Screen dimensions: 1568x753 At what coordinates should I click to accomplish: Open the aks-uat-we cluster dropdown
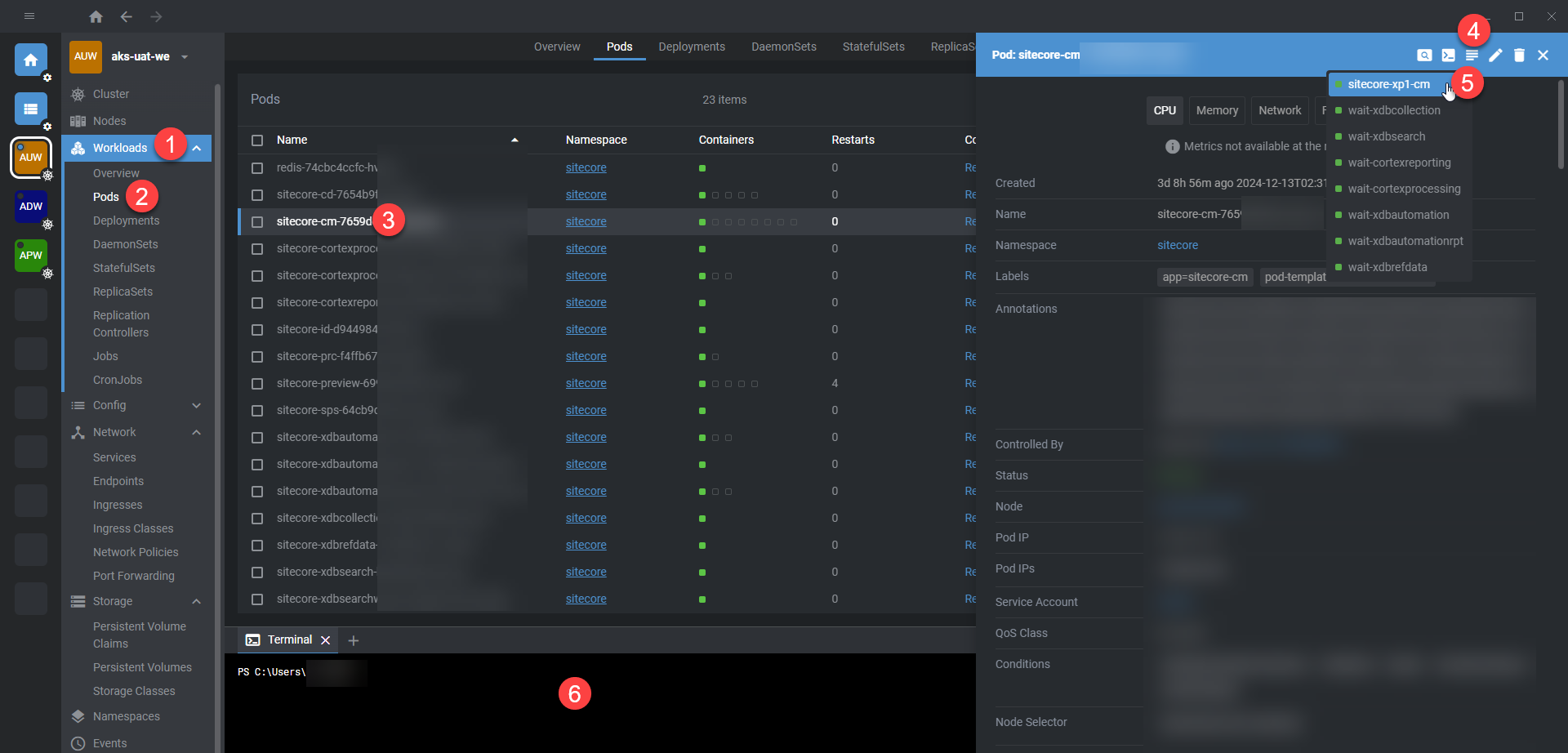tap(185, 56)
